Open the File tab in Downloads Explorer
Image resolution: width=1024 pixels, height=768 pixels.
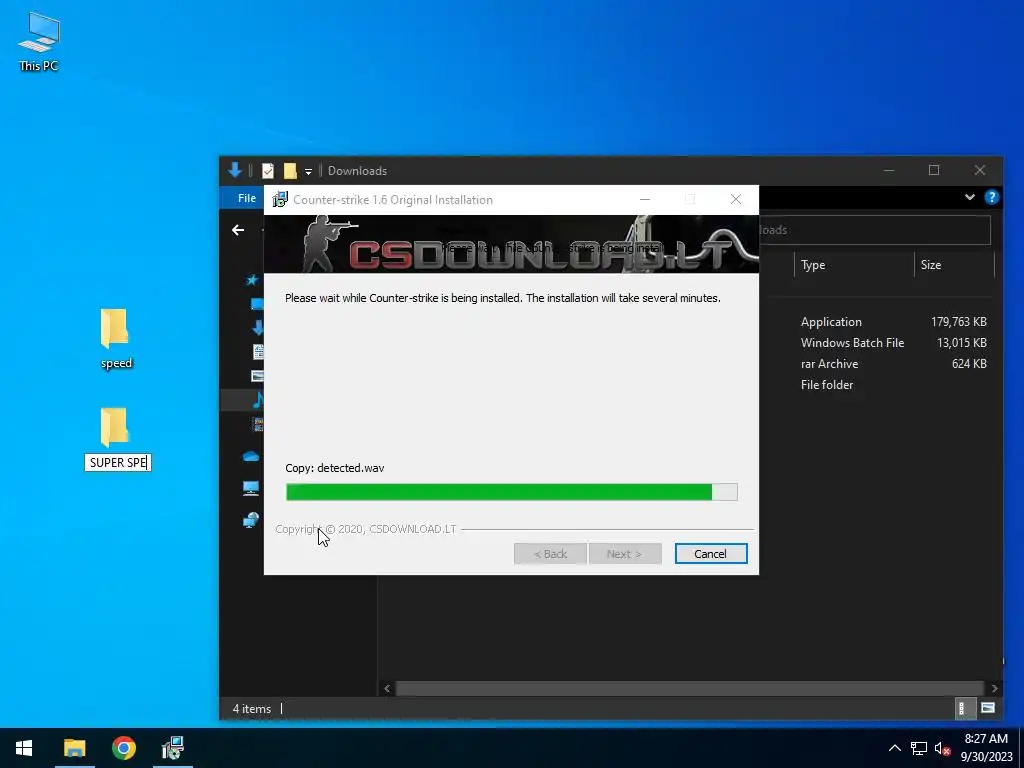[247, 198]
